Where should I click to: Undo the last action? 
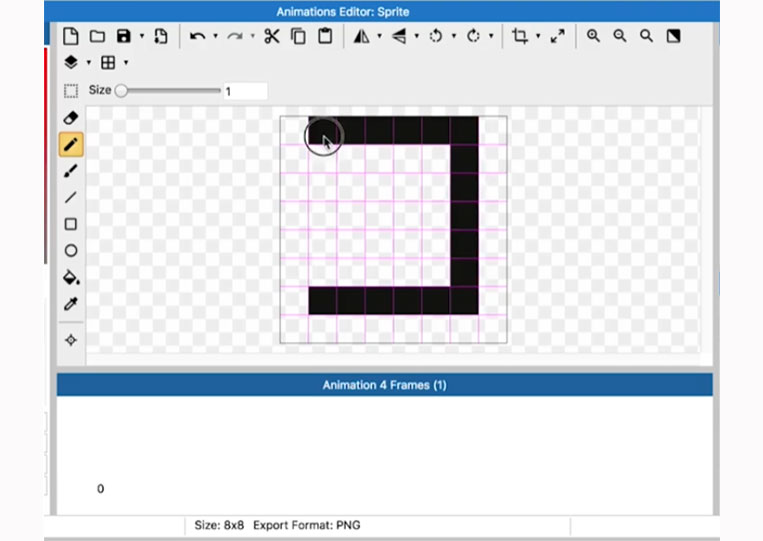click(x=197, y=36)
